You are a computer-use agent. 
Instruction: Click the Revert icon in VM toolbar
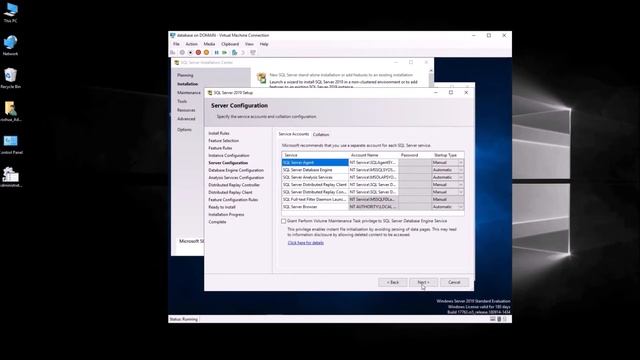243,52
